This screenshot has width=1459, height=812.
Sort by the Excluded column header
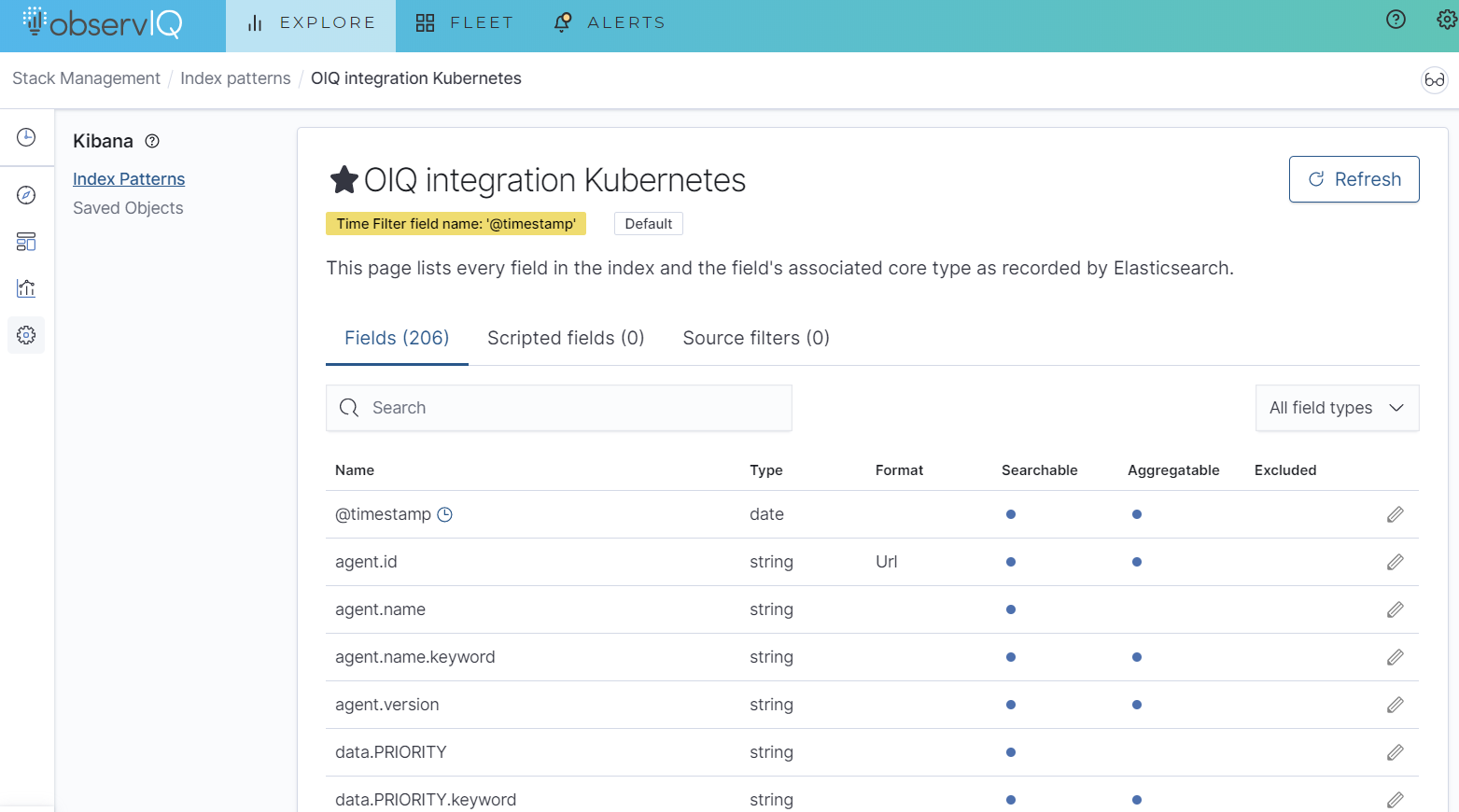click(1285, 470)
